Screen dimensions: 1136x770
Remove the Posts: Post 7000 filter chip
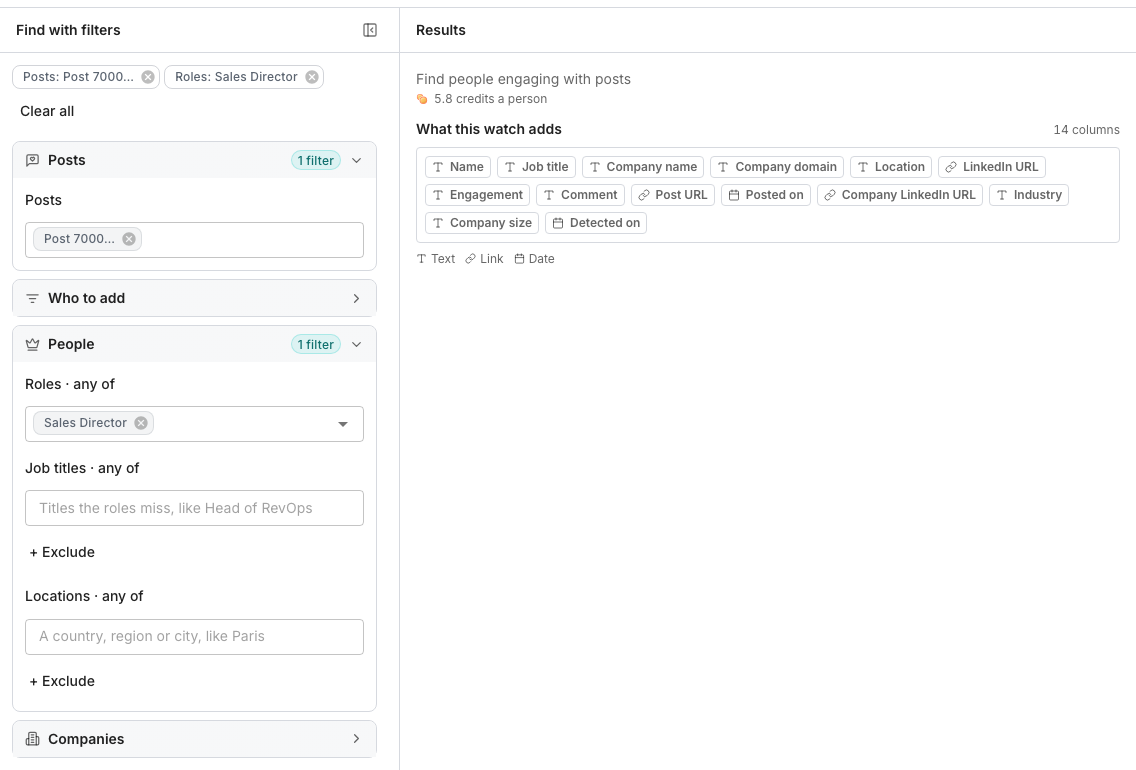click(x=148, y=77)
